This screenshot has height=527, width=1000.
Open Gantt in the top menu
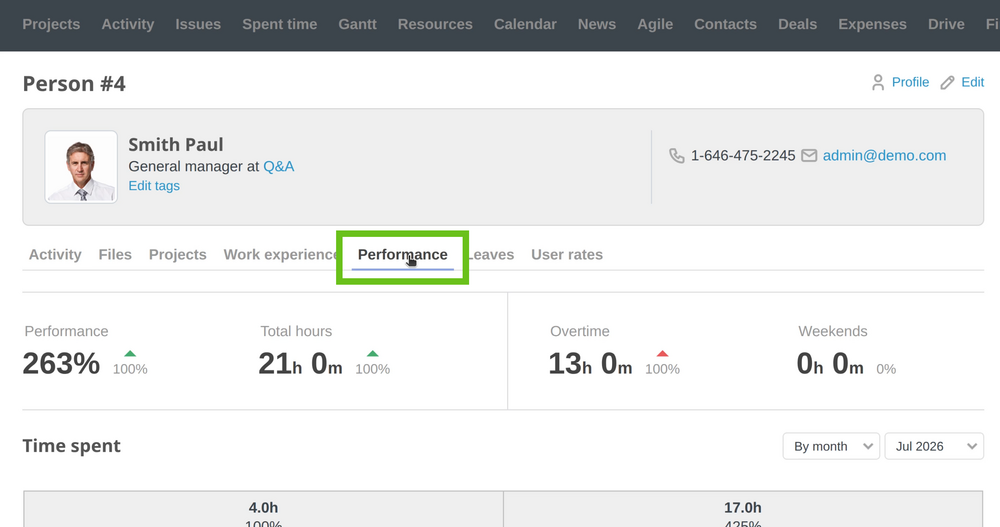(x=357, y=24)
